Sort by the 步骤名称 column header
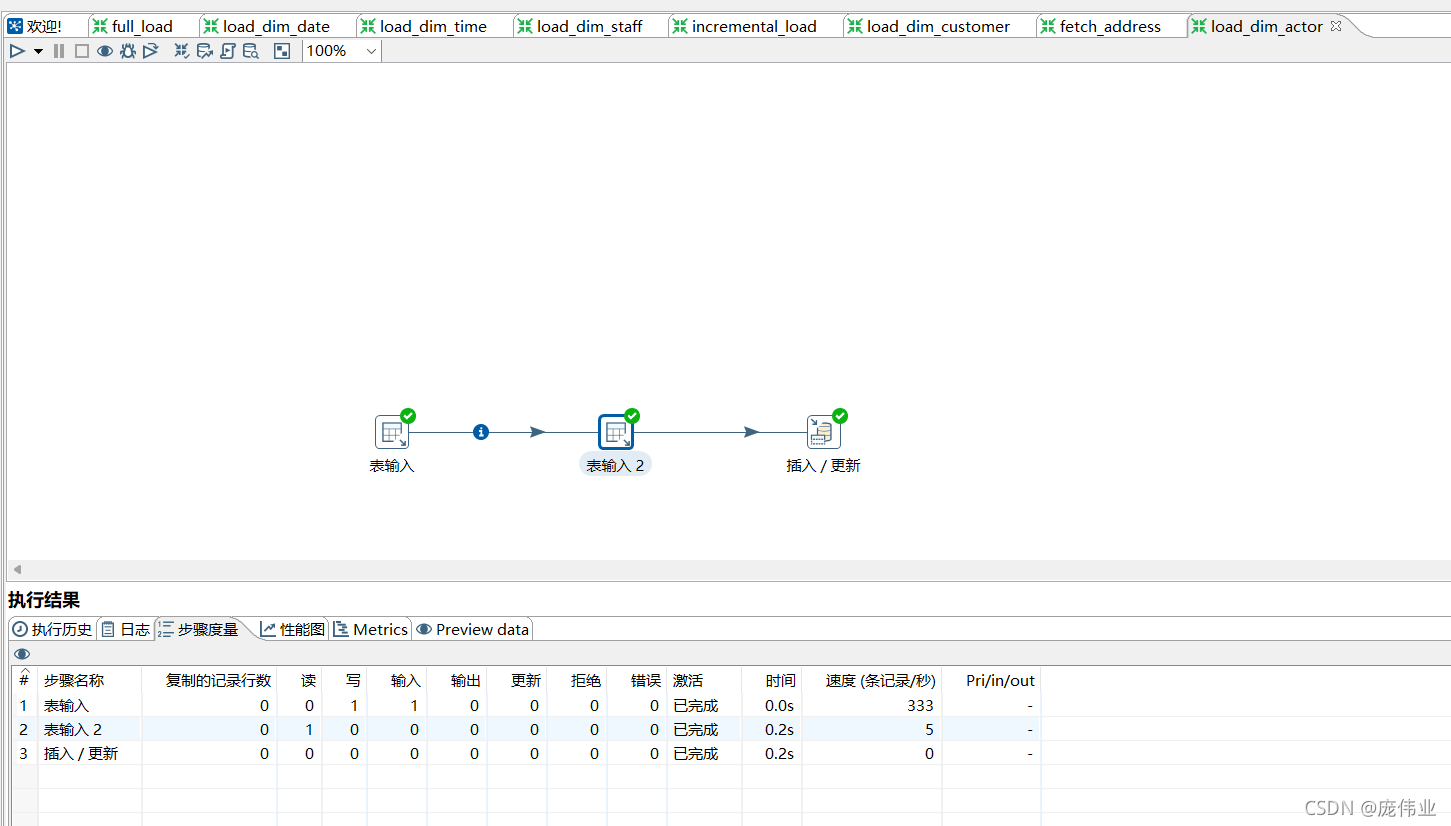The height and width of the screenshot is (826, 1451). (x=90, y=680)
